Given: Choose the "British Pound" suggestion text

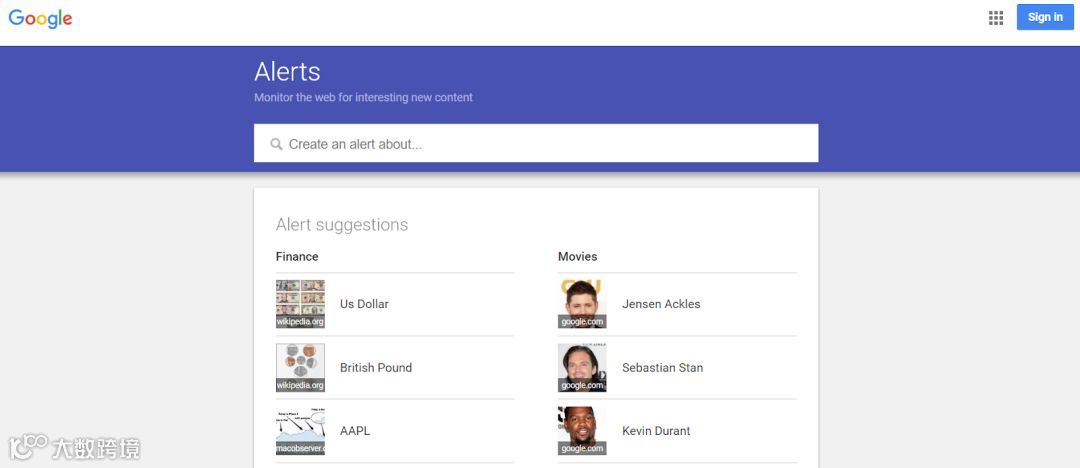Looking at the screenshot, I should [x=376, y=367].
